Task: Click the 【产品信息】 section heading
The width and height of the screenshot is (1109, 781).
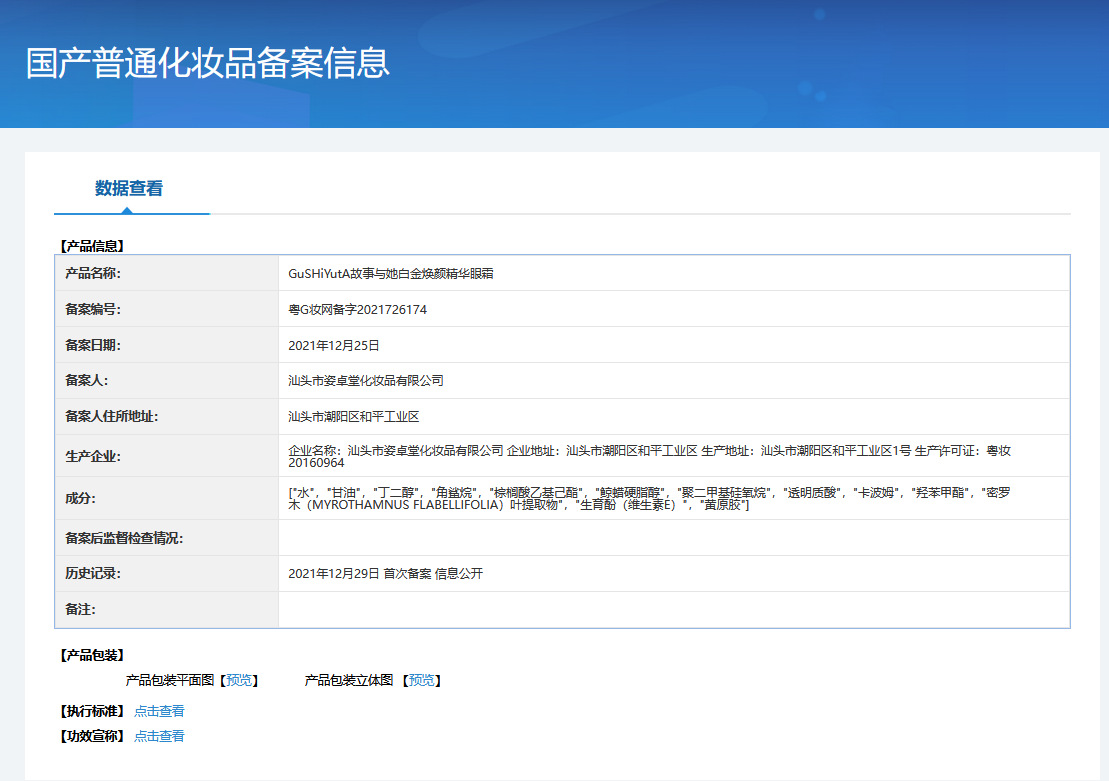Action: point(92,246)
